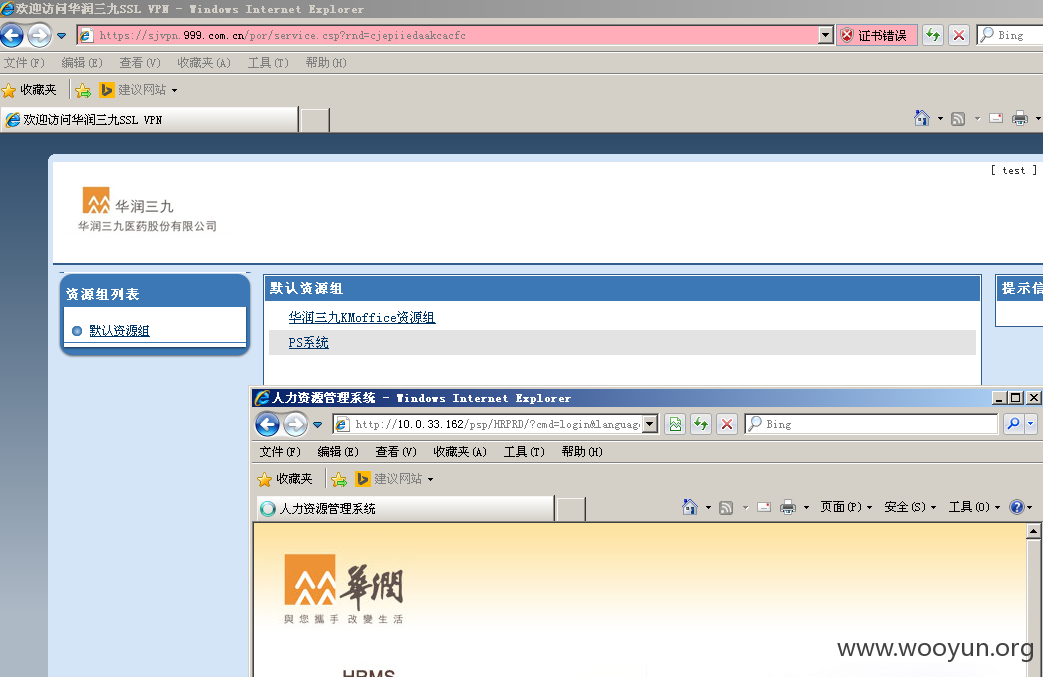Screen dimensions: 1043x677
Task: Open 华润三九KMoffice资源组 link
Action: click(x=362, y=317)
